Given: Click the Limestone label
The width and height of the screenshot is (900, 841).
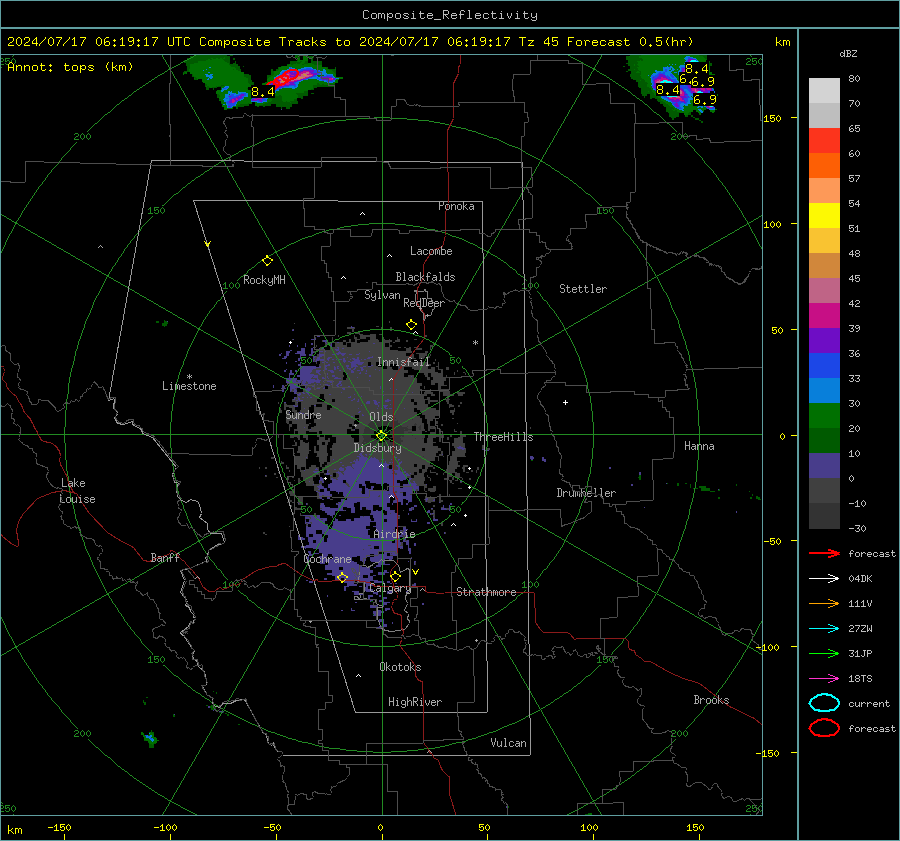Looking at the screenshot, I should tap(189, 386).
